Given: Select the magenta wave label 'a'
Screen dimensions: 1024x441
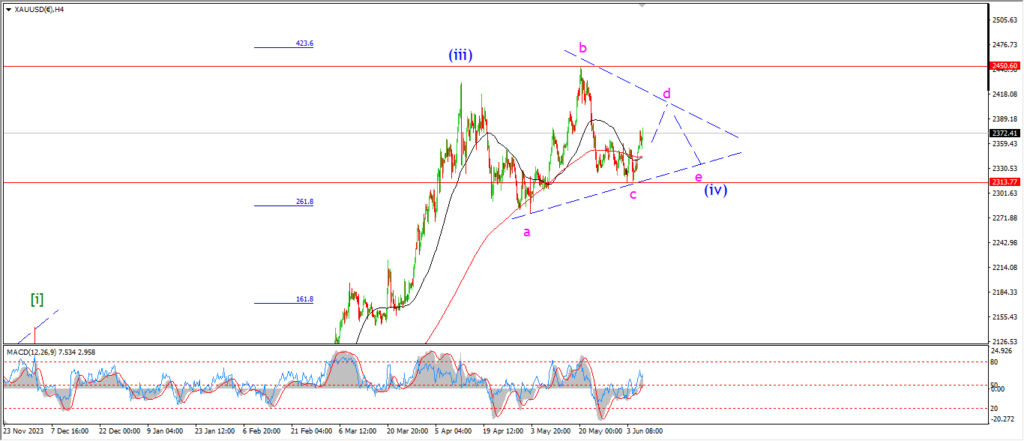Looking at the screenshot, I should (527, 231).
